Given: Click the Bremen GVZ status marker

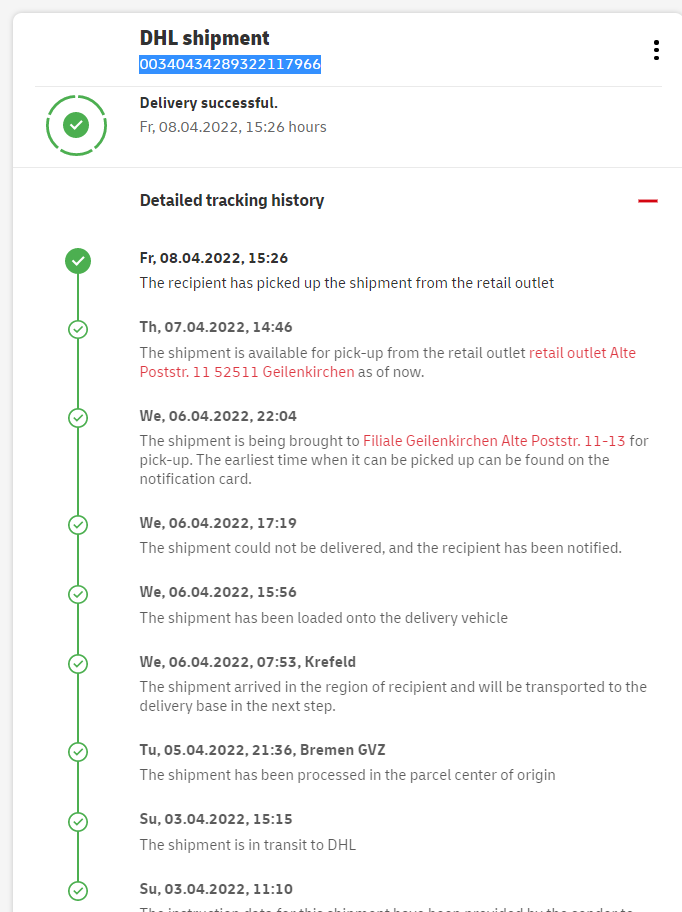Looking at the screenshot, I should (78, 751).
